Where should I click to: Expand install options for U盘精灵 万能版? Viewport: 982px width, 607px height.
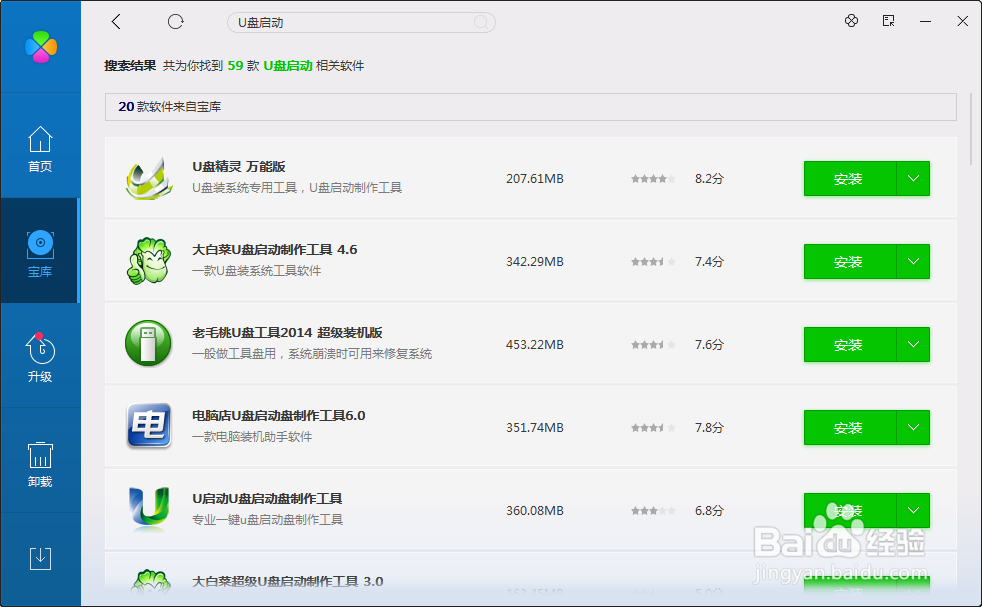click(x=913, y=178)
